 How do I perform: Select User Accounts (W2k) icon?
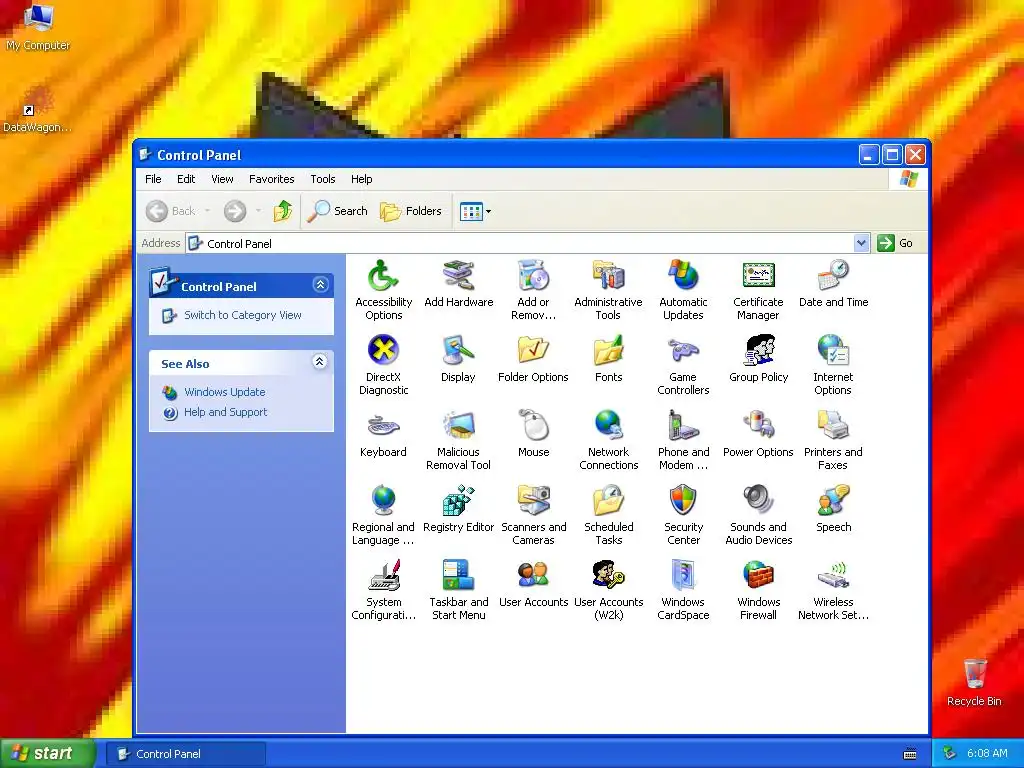click(609, 576)
